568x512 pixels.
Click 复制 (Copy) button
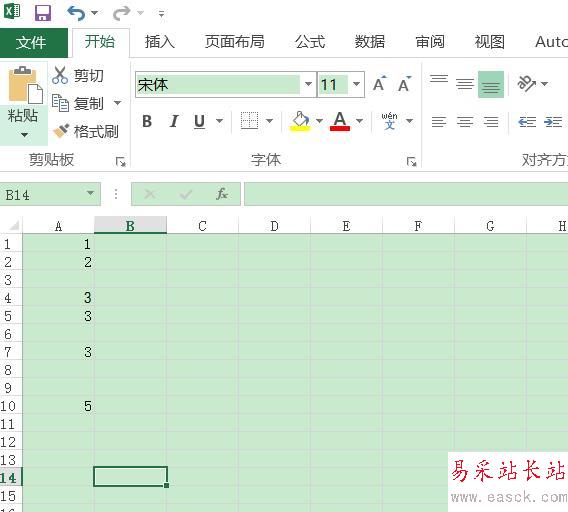78,103
